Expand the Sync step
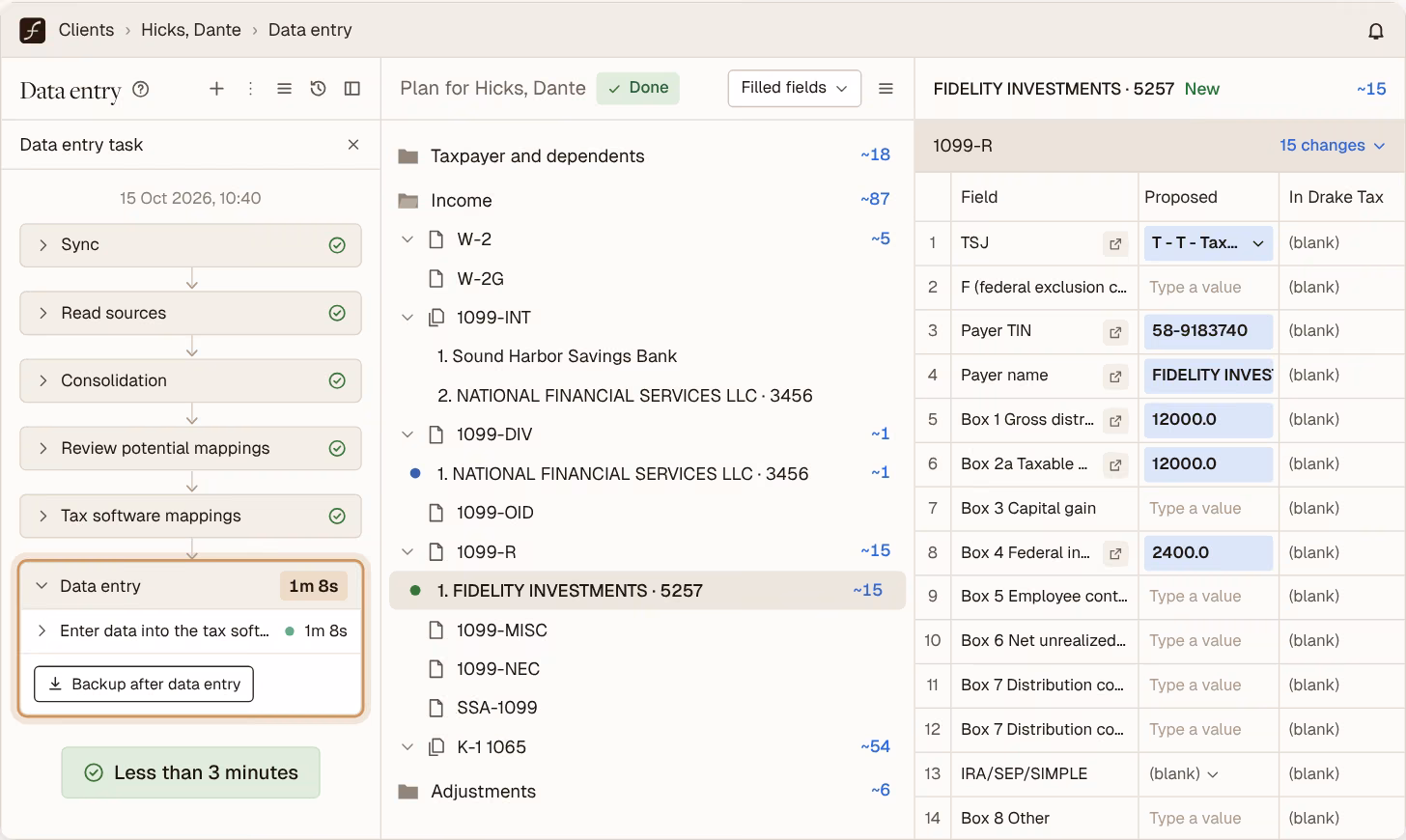 pyautogui.click(x=190, y=245)
